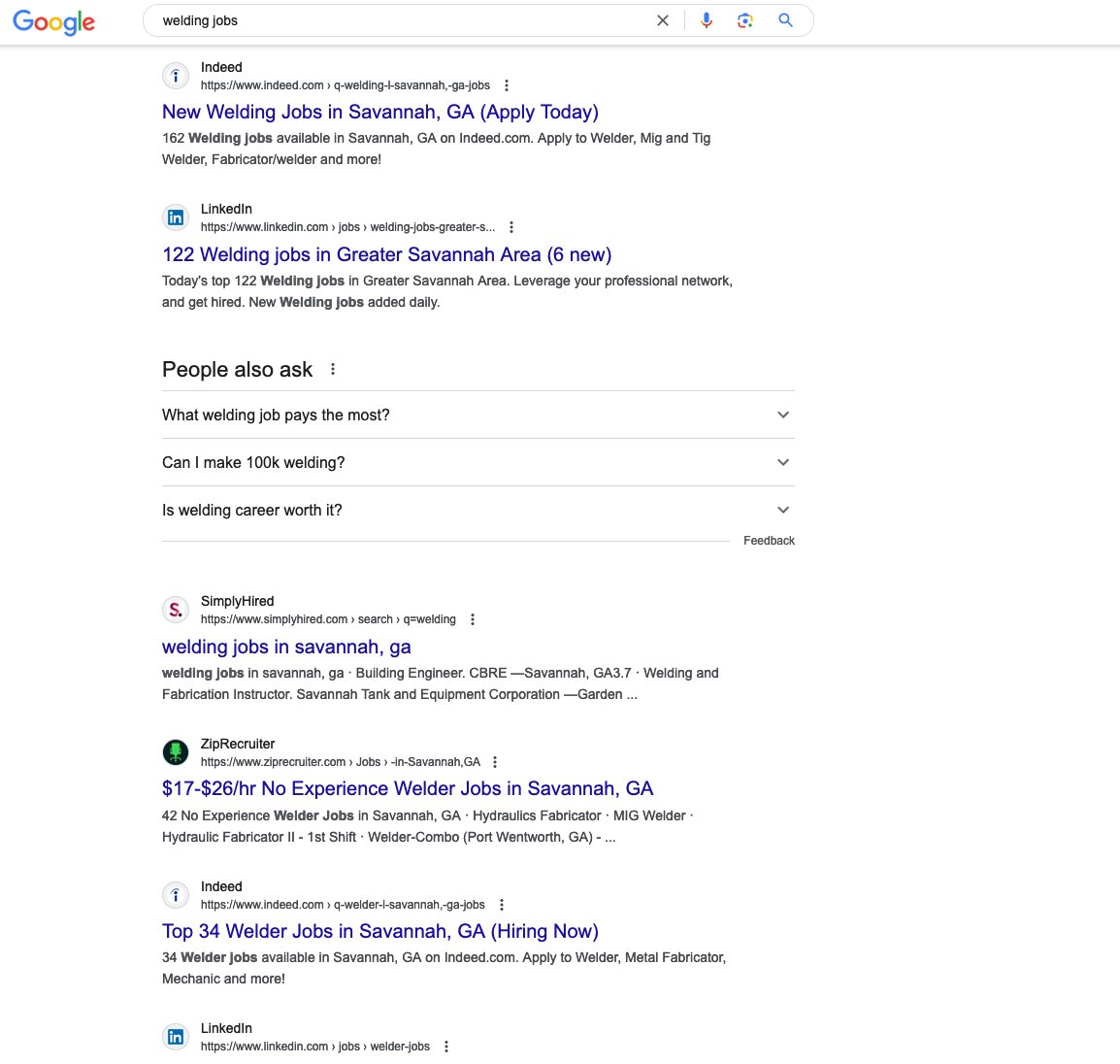Open '$17-$26/hr No Experience Welder Jobs' link
Viewport: 1120px width, 1064px height.
pos(408,788)
